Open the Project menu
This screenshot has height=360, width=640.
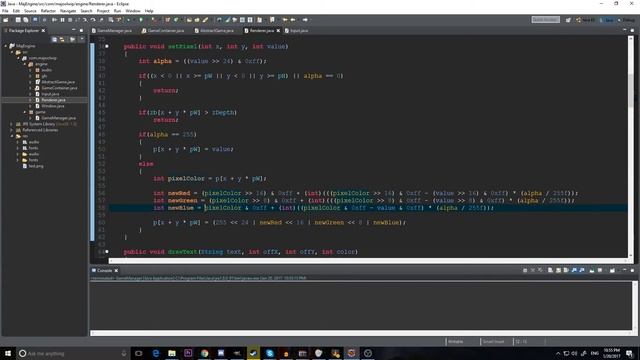click(103, 11)
